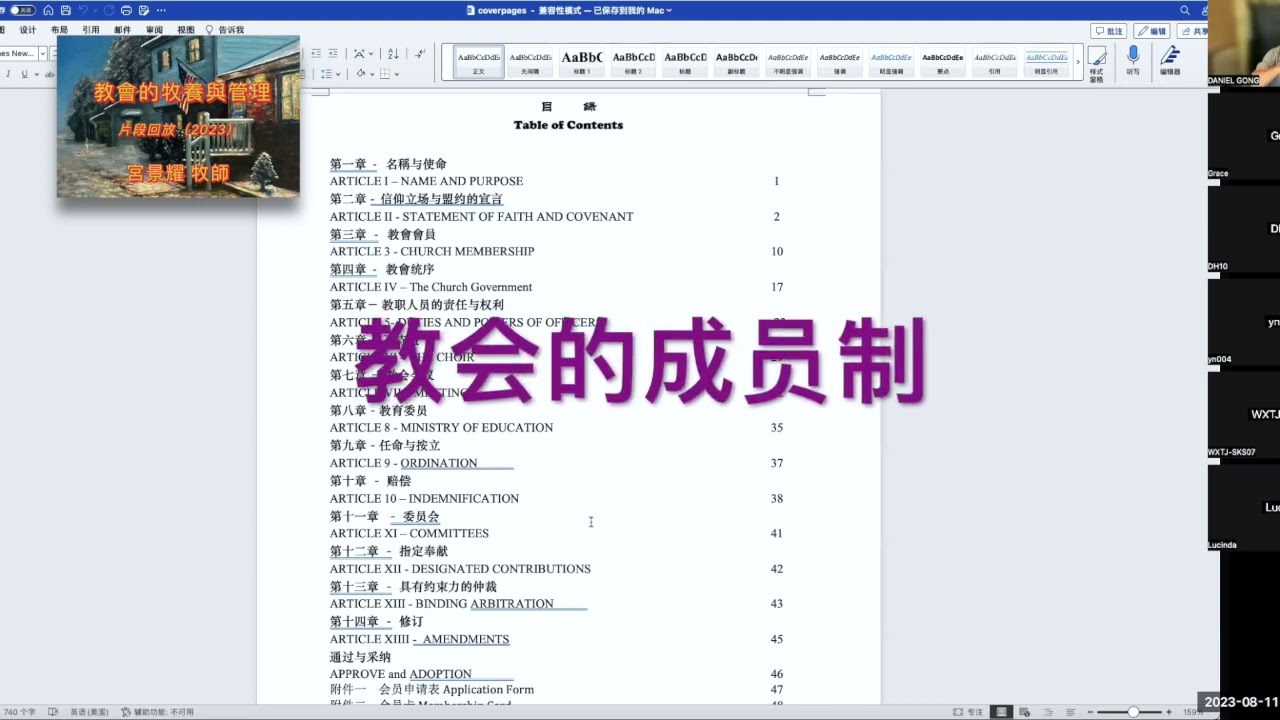1280x720 pixels.
Task: Start 听写 dictation microphone
Action: (x=1133, y=60)
